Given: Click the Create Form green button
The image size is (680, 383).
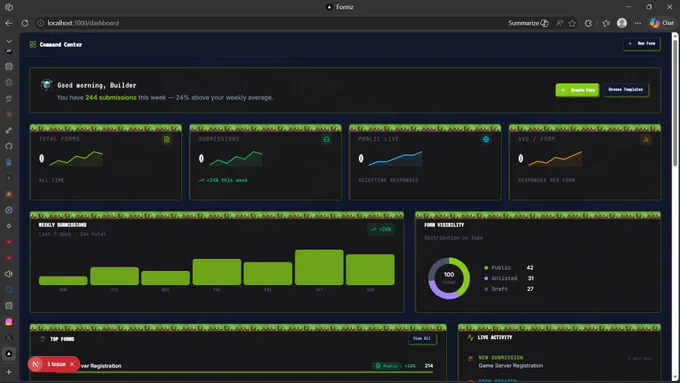Looking at the screenshot, I should 577,90.
